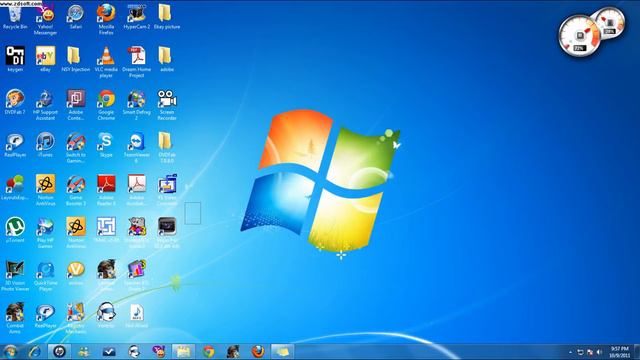
Task: Click the HP icon on taskbar
Action: click(60, 351)
